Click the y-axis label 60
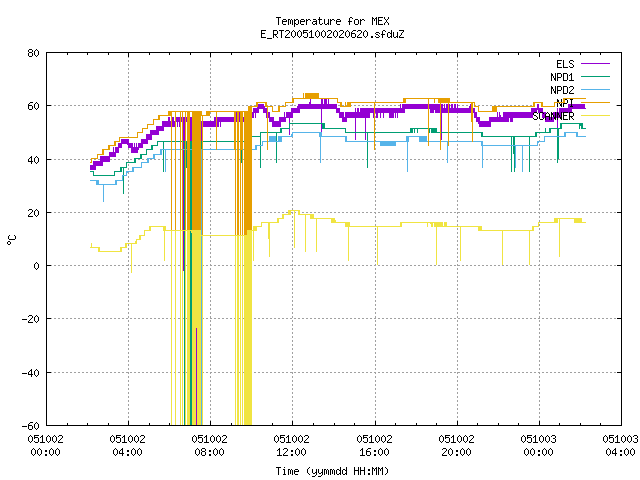The image size is (640, 480). point(33,106)
